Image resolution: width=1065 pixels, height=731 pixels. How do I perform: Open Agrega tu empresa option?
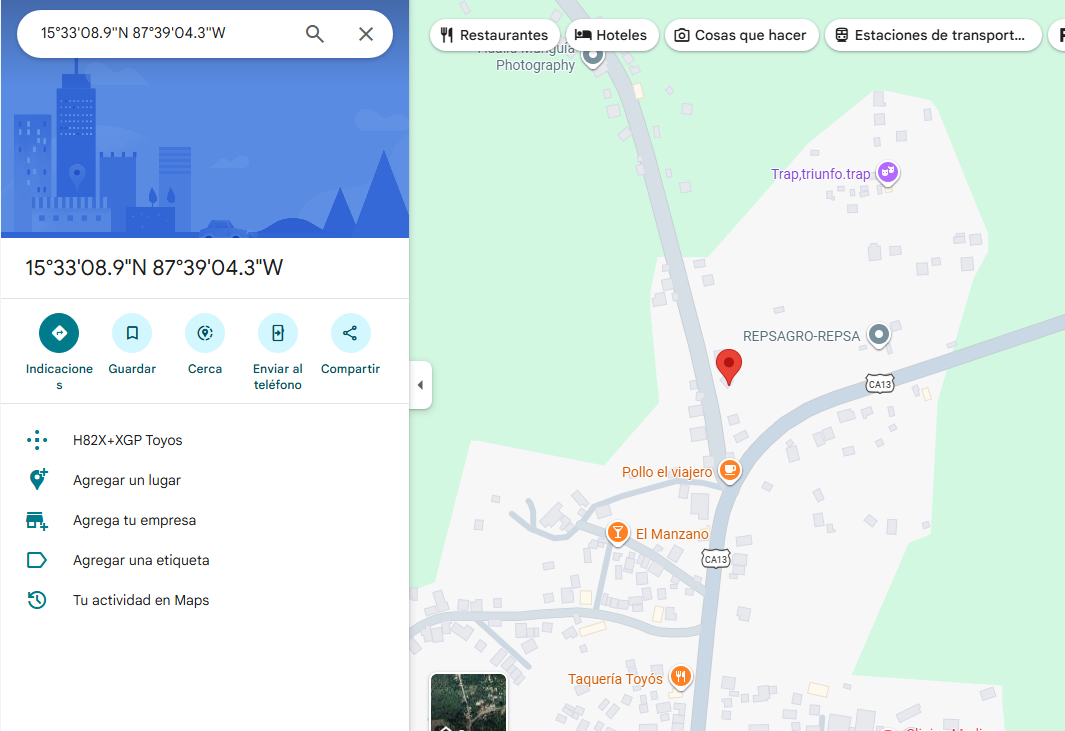point(134,520)
